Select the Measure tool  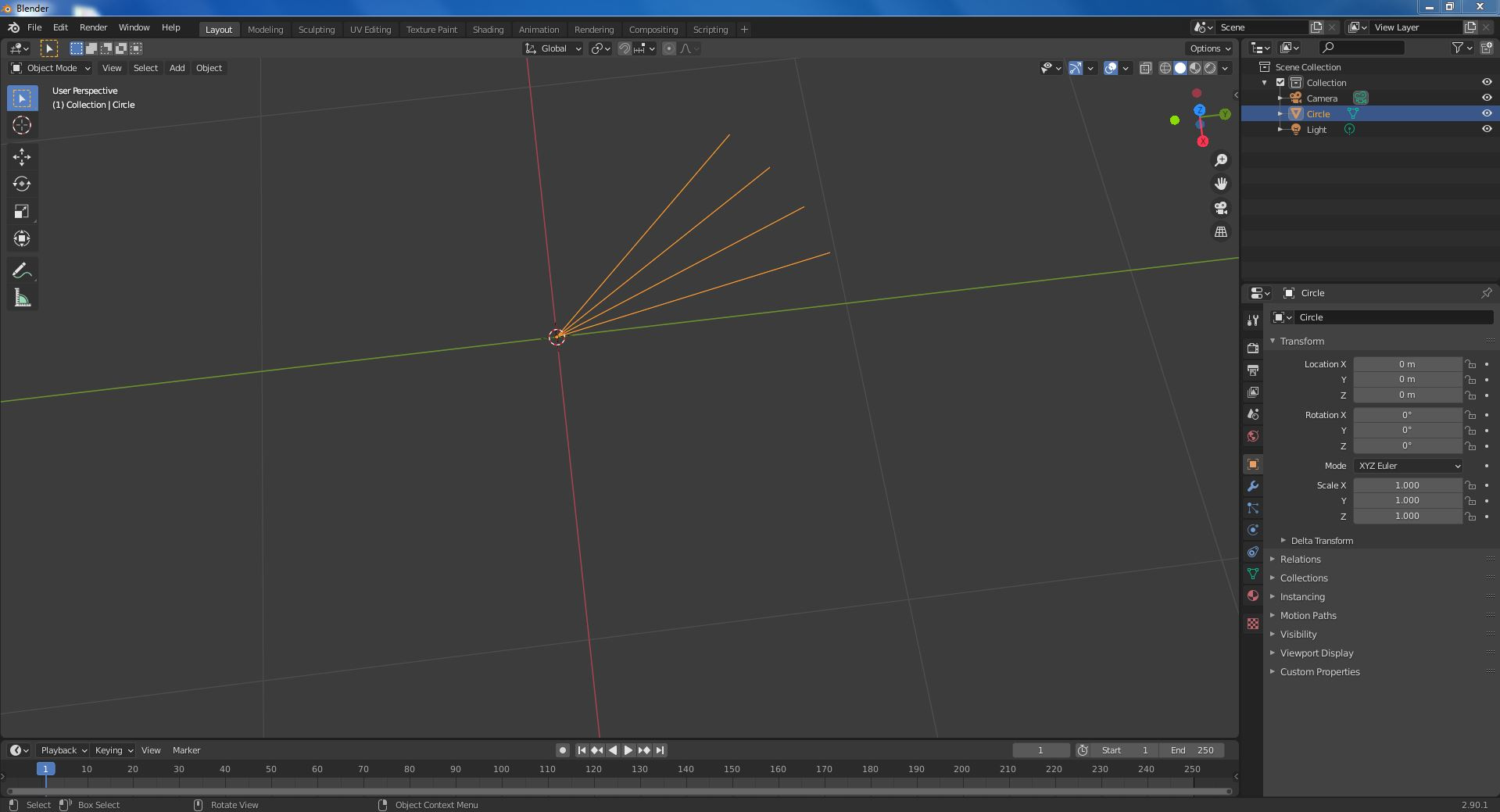[x=22, y=299]
